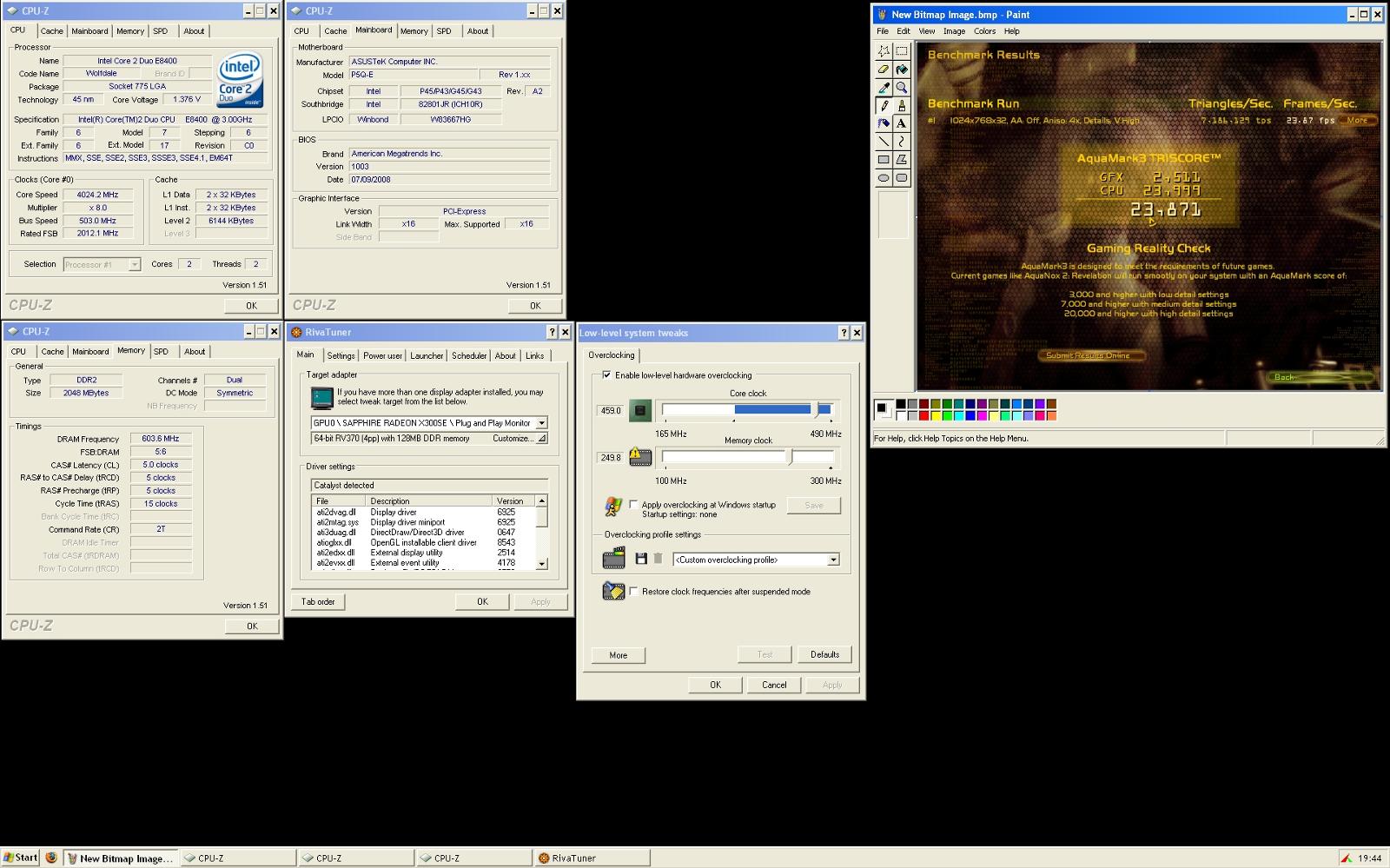Pick the red color swatch in Paint palette
This screenshot has height=868, width=1390.
point(923,416)
